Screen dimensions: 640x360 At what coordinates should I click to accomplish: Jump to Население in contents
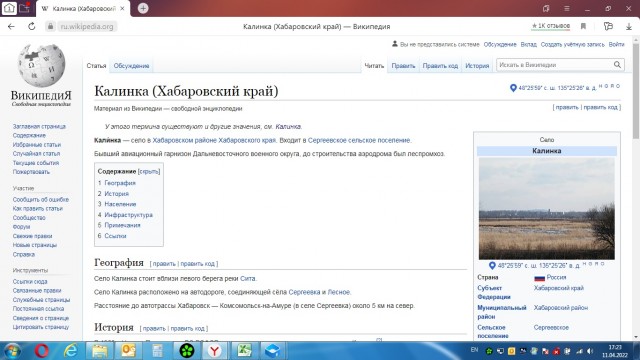tap(120, 204)
